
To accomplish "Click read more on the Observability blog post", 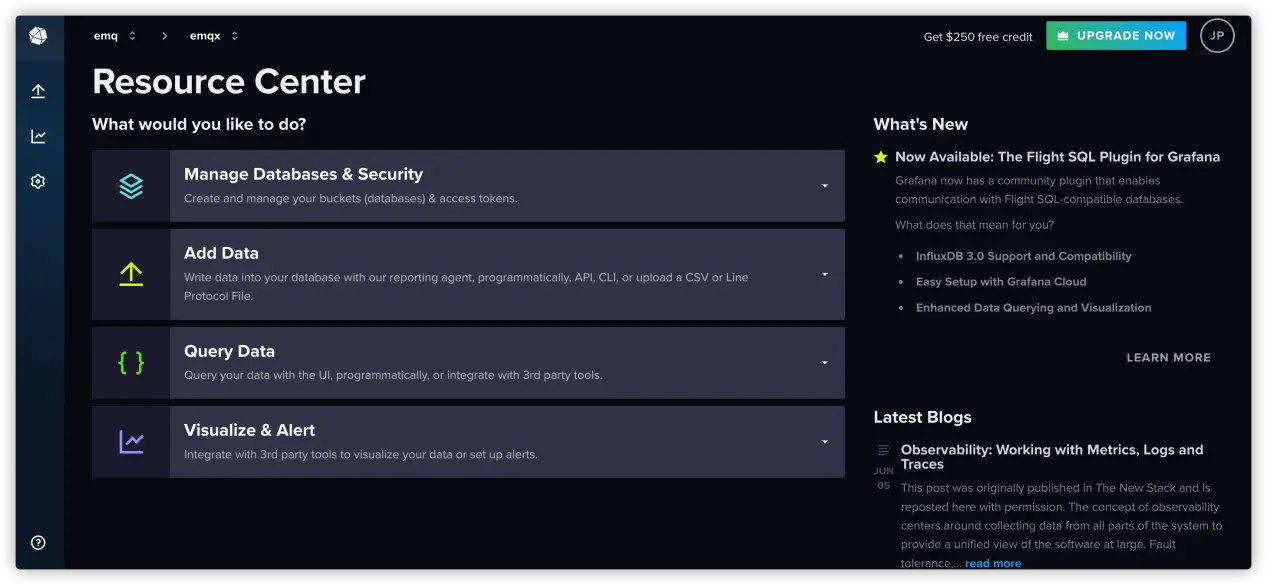I will (x=992, y=563).
